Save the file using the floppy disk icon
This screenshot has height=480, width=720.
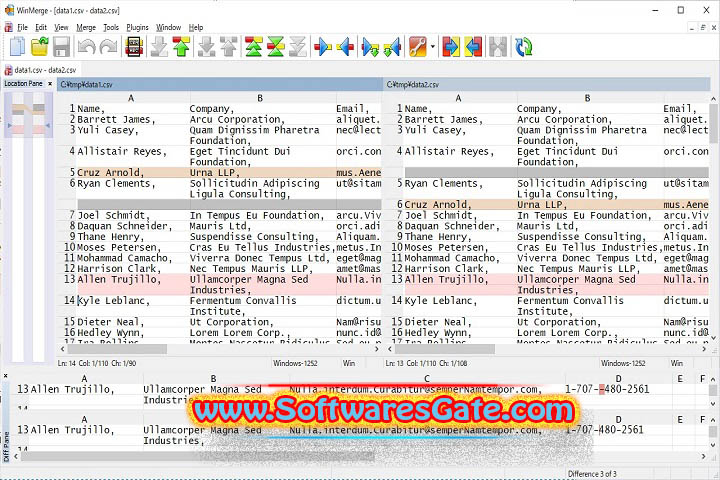coord(62,47)
